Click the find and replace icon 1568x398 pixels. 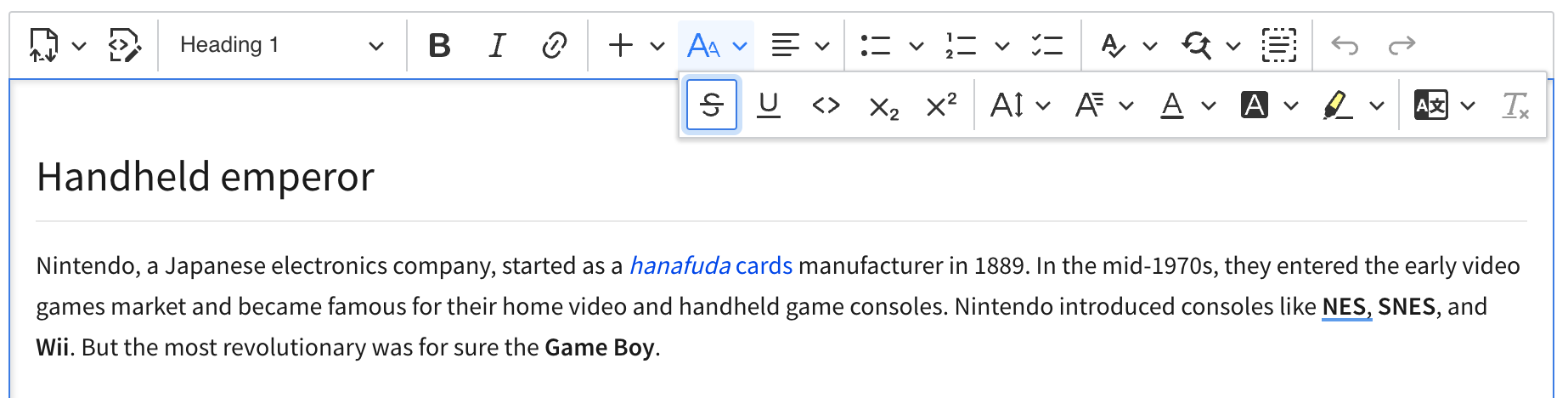click(x=1197, y=45)
